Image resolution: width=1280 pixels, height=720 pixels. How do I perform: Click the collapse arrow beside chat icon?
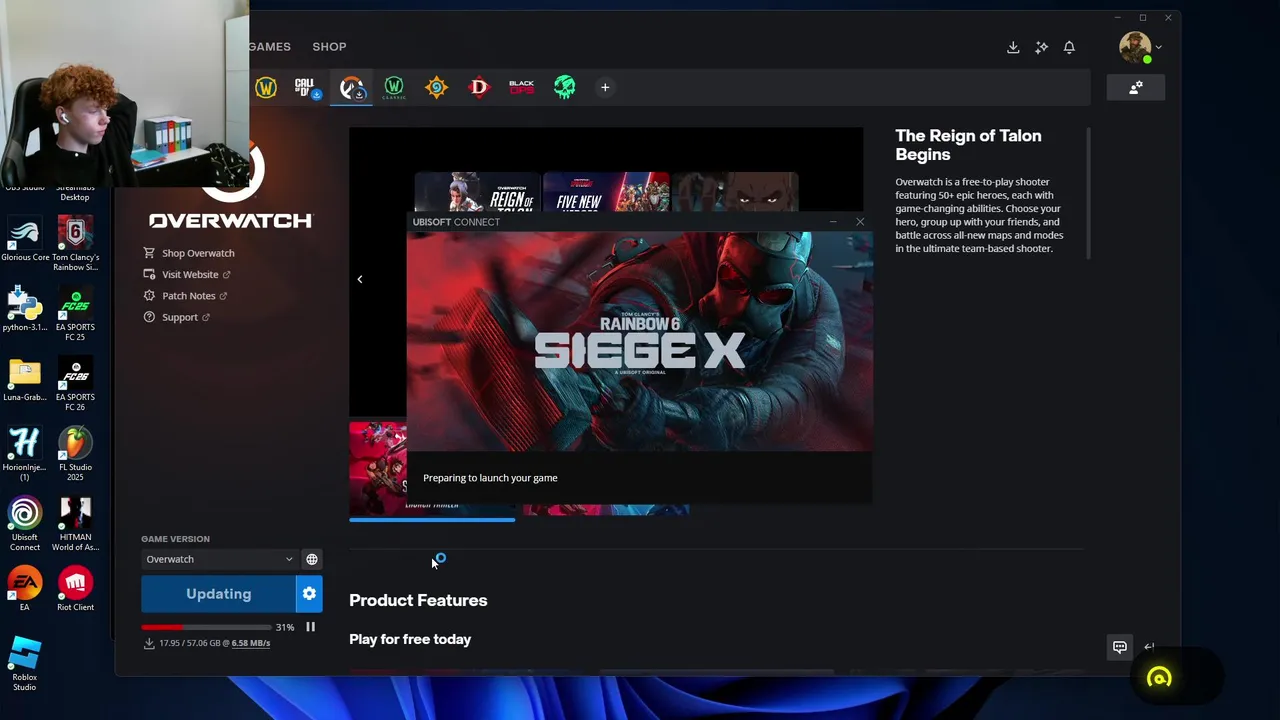tap(1149, 647)
